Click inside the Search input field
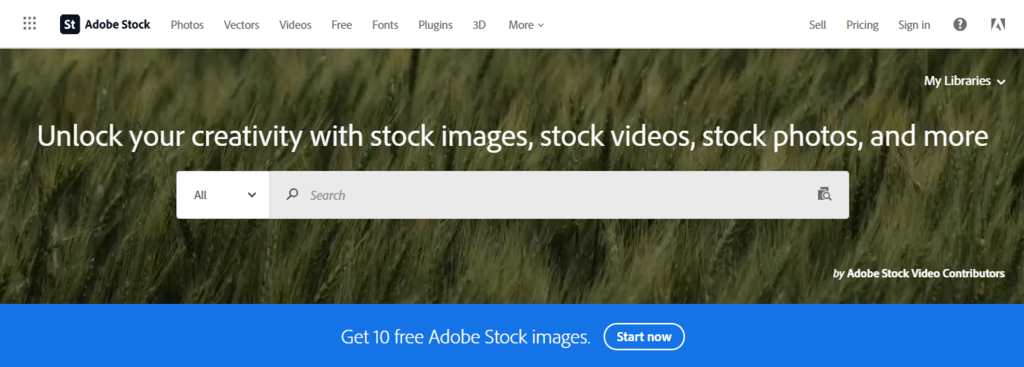Image resolution: width=1024 pixels, height=367 pixels. tap(559, 195)
